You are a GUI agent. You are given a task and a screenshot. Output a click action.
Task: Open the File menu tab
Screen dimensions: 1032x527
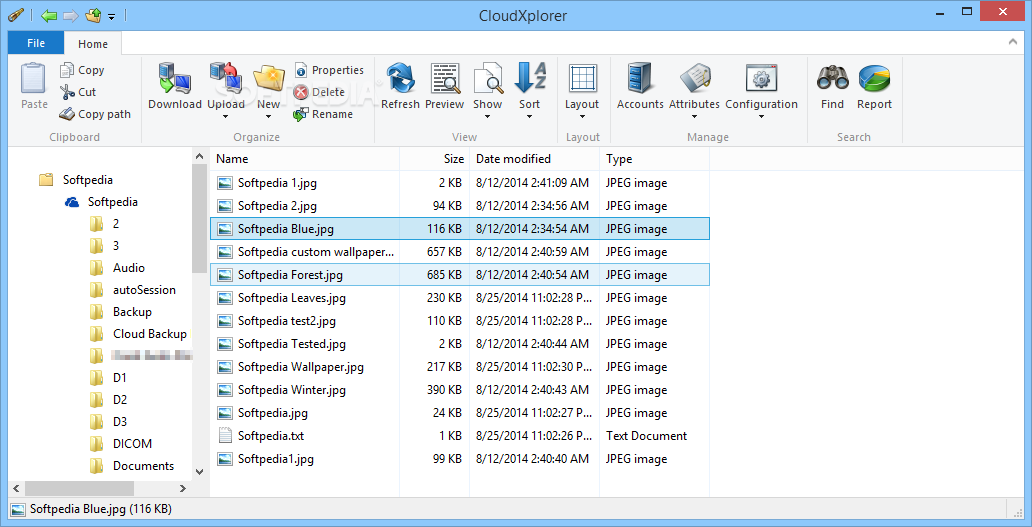coord(36,43)
